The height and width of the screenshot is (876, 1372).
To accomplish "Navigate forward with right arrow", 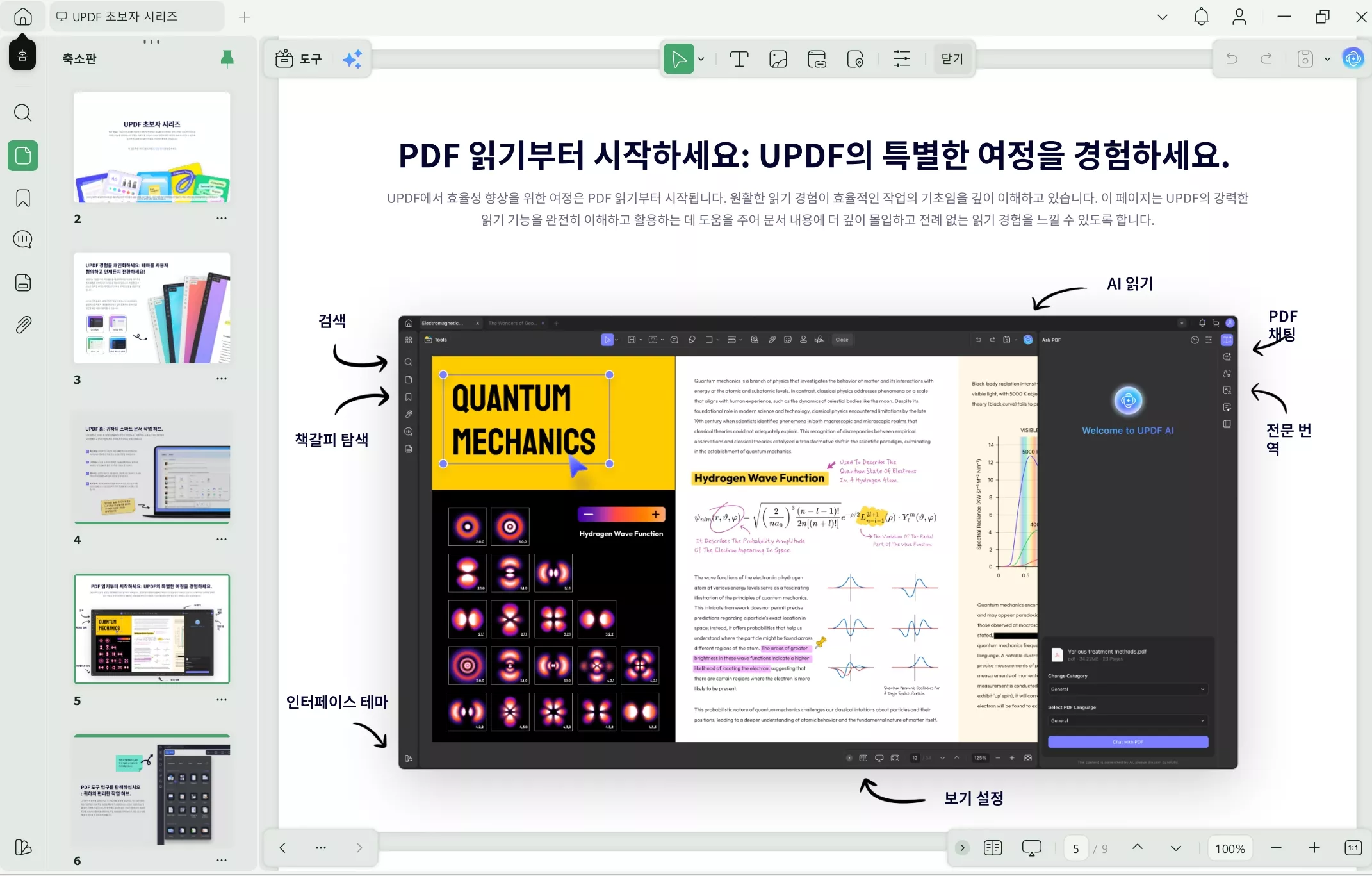I will pos(359,848).
